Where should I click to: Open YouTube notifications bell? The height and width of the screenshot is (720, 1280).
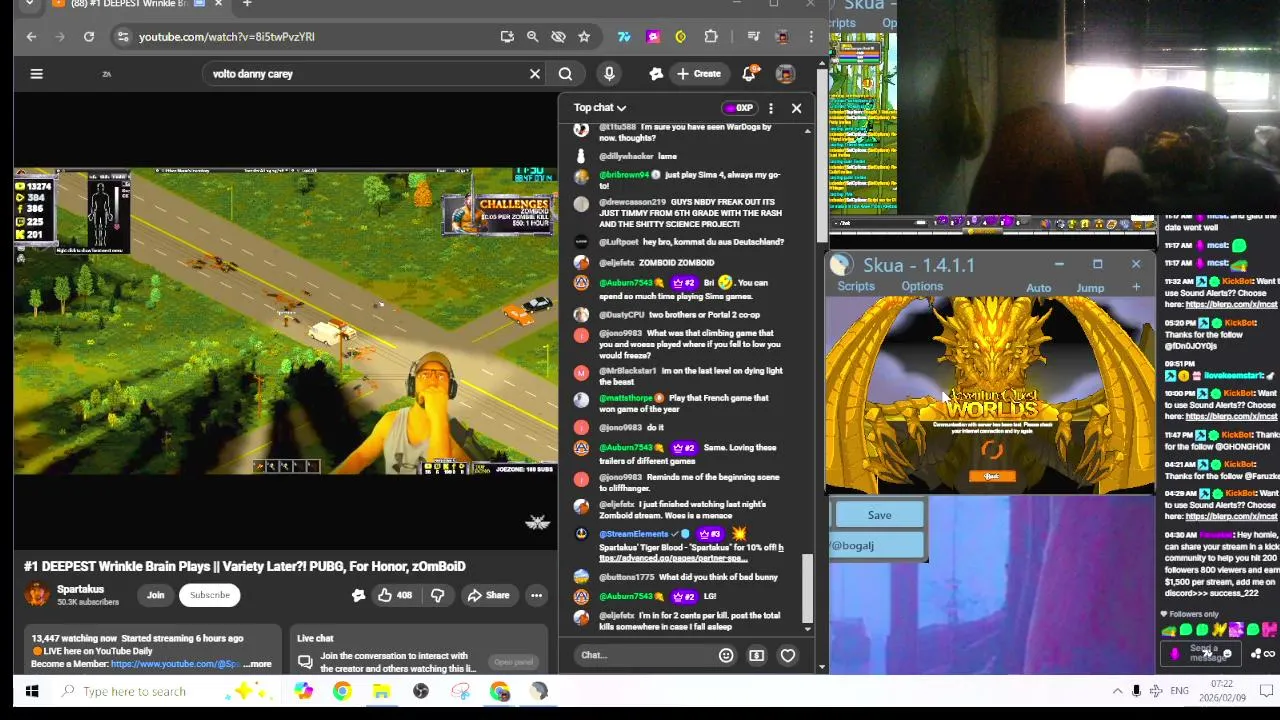(749, 73)
